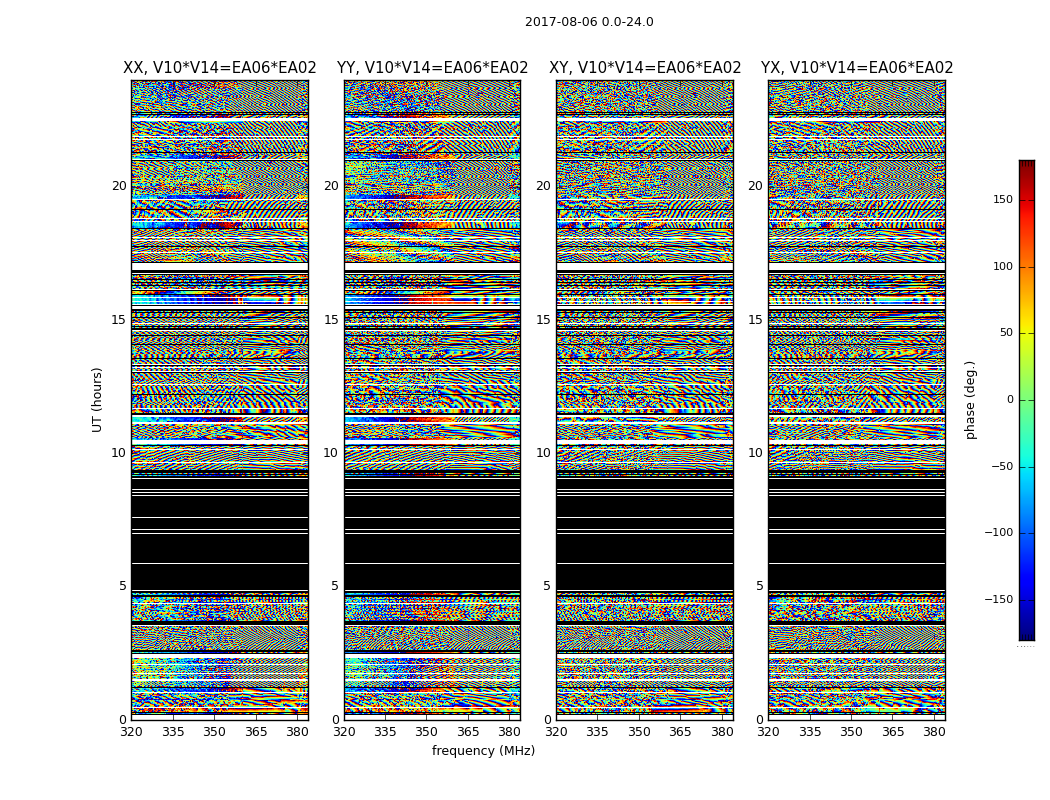Screen dimensions: 1050x800
Task: Click the phase (deg.) colorbar label
Action: pos(970,400)
